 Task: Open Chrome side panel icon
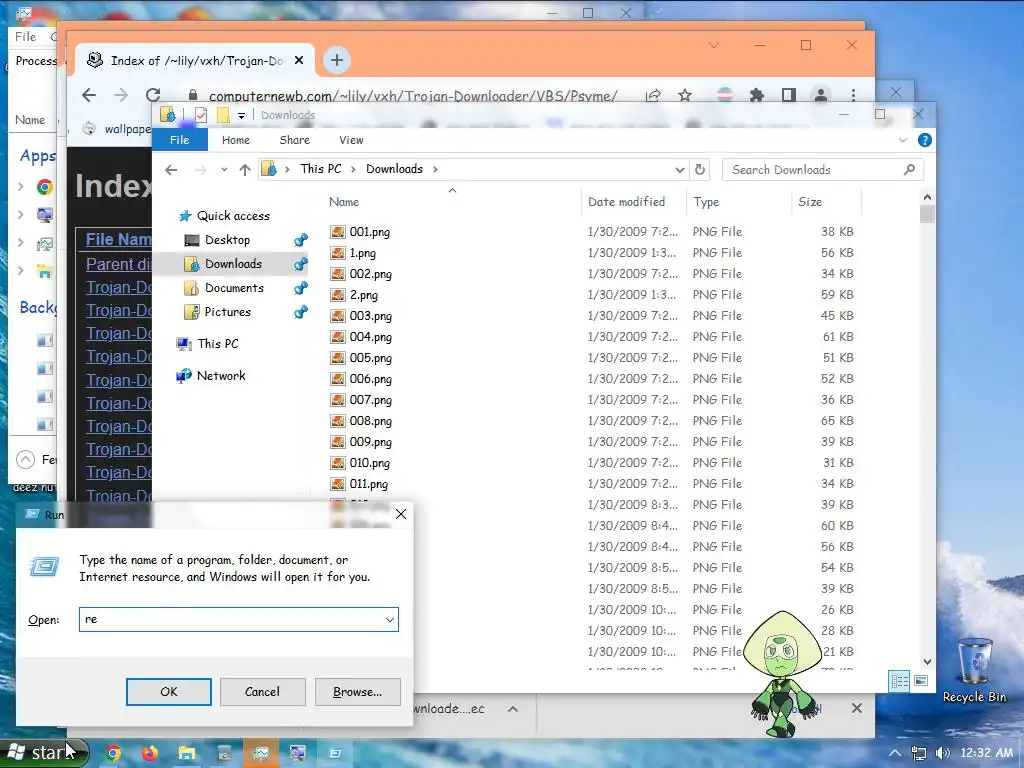[x=788, y=95]
